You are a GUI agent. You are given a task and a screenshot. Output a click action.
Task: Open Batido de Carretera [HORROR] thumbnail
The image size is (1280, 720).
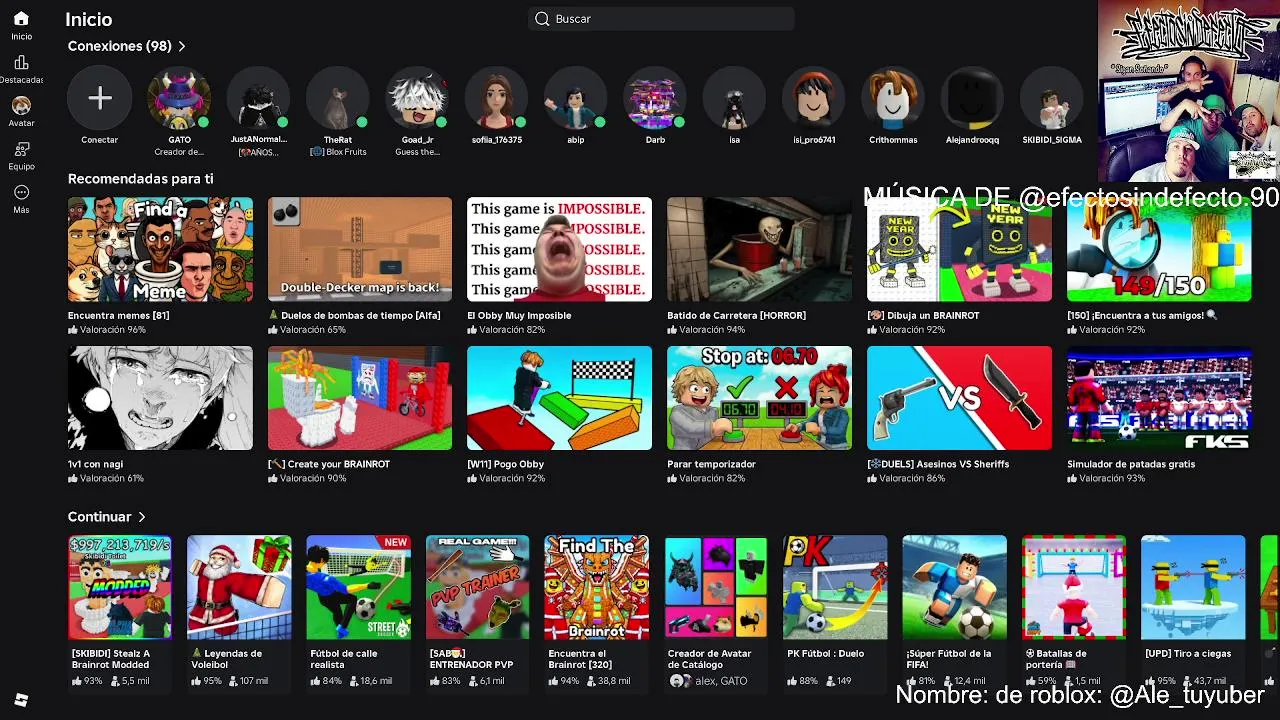pyautogui.click(x=759, y=249)
